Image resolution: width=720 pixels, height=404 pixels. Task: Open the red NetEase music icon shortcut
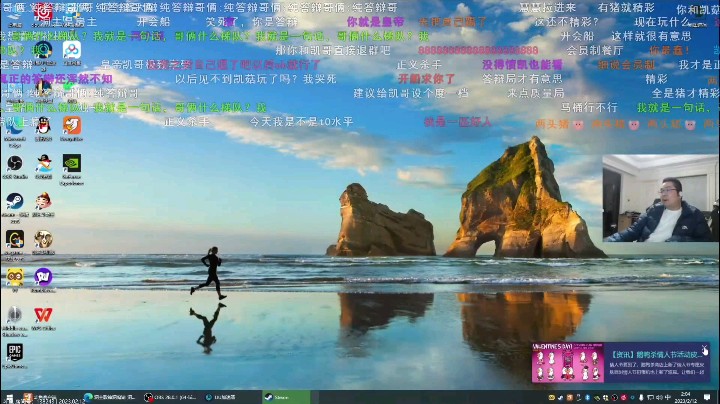point(43,13)
